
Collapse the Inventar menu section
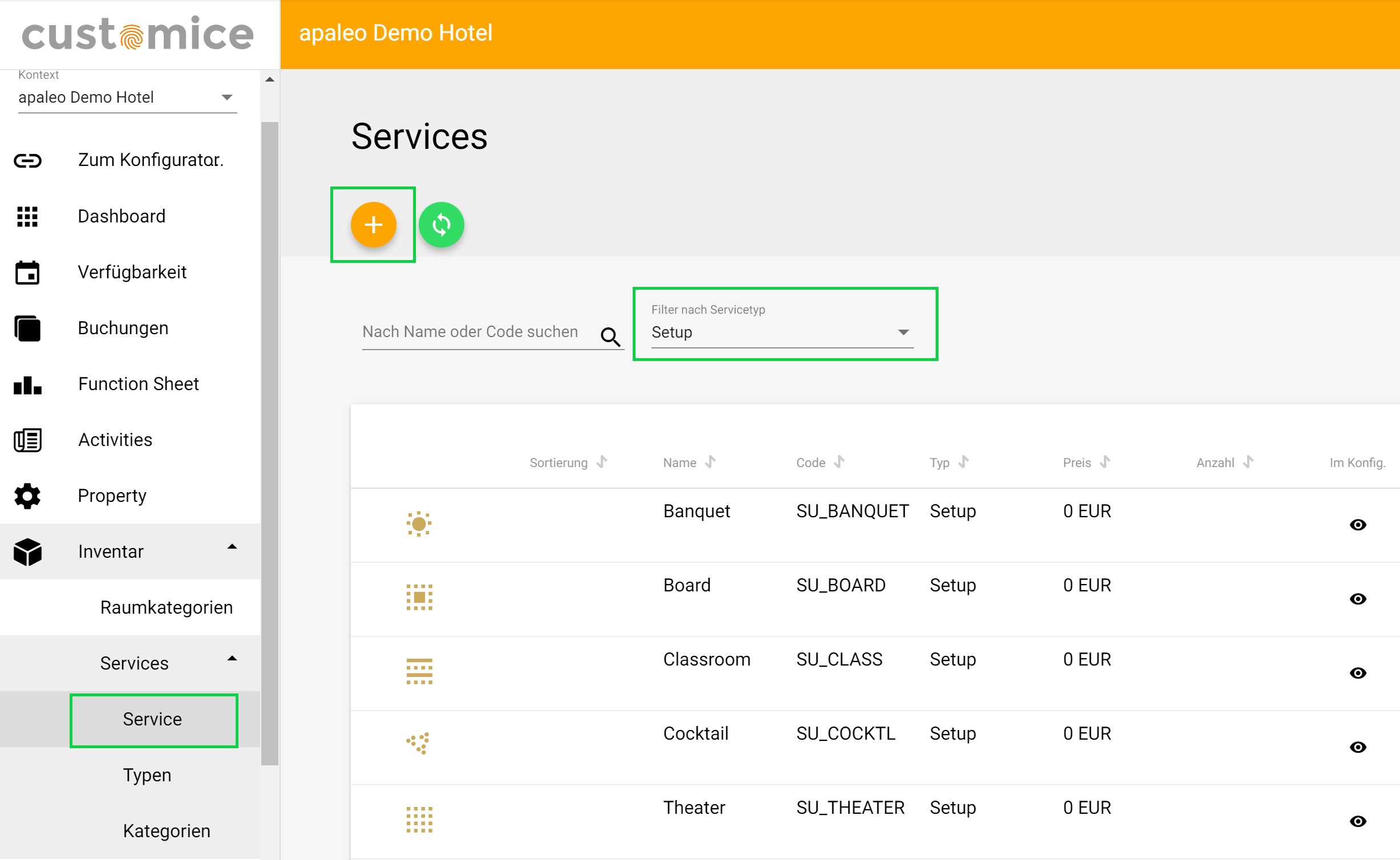point(232,547)
